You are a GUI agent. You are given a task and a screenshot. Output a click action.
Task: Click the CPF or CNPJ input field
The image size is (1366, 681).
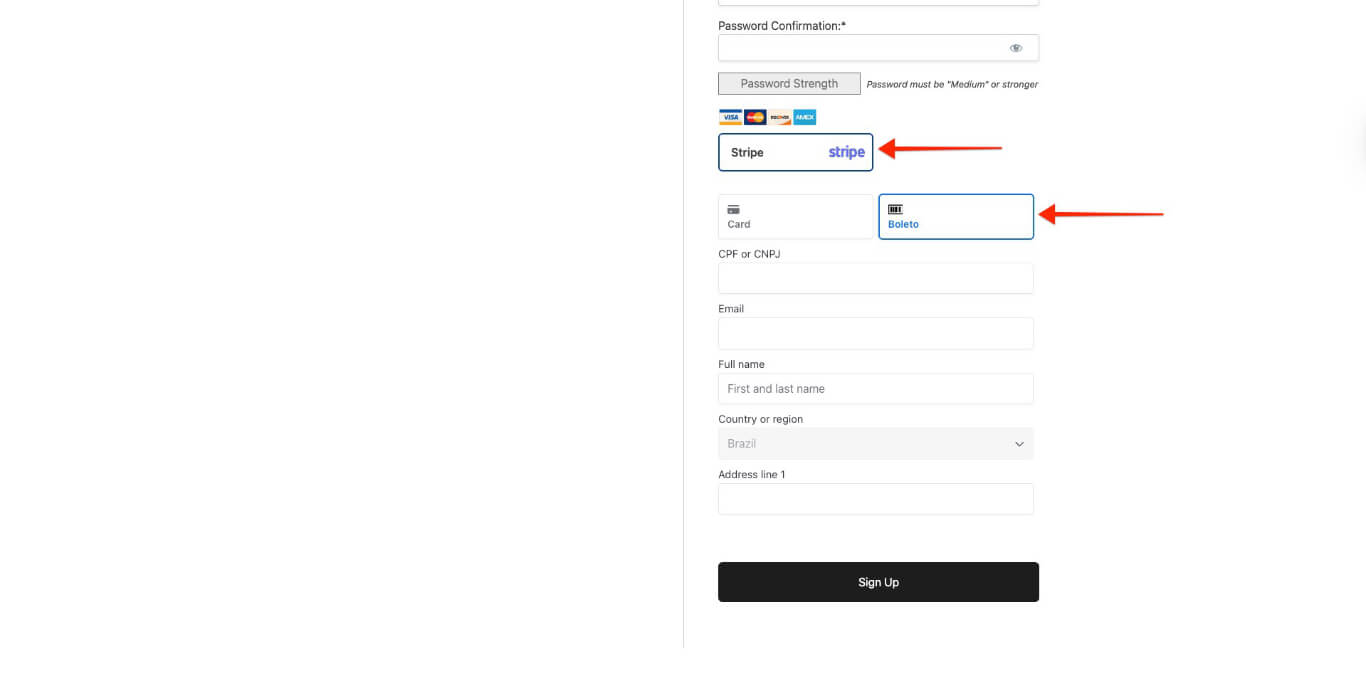[875, 277]
